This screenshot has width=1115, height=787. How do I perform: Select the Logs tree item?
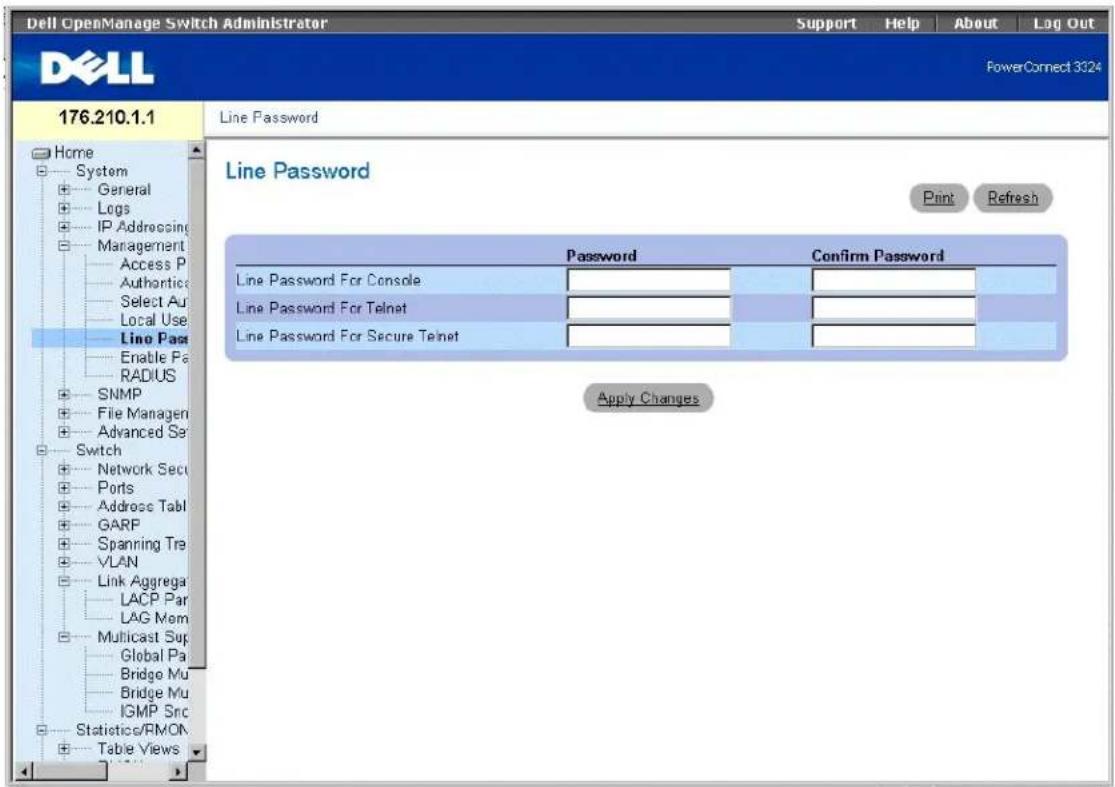pos(114,208)
